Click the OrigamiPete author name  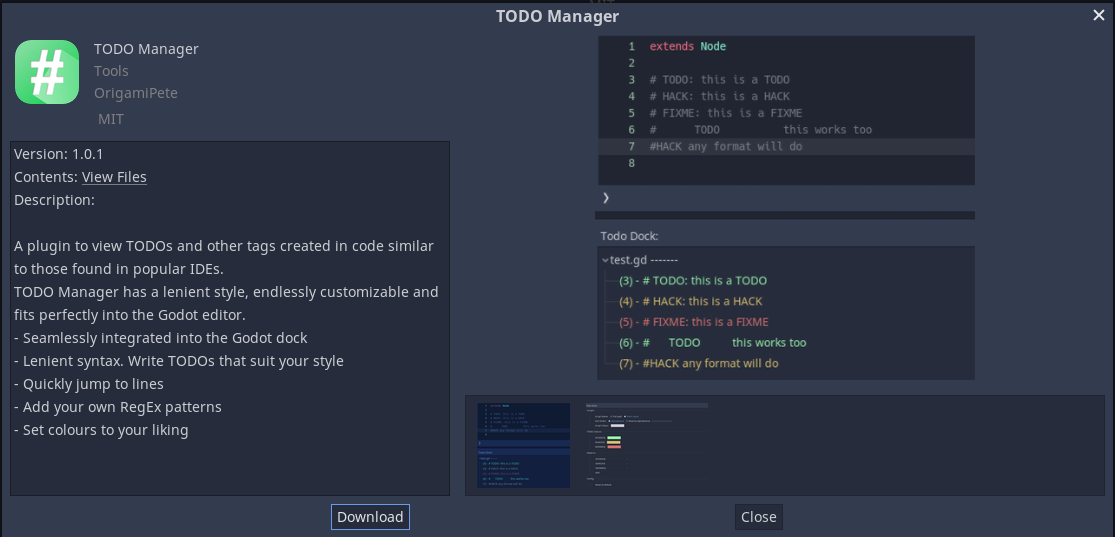tap(136, 93)
